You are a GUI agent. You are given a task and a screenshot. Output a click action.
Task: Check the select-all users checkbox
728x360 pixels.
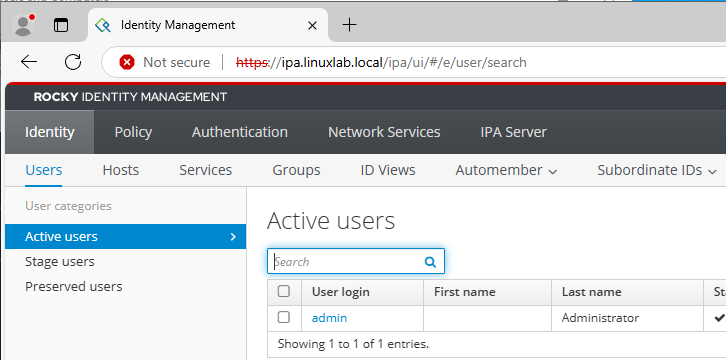284,291
